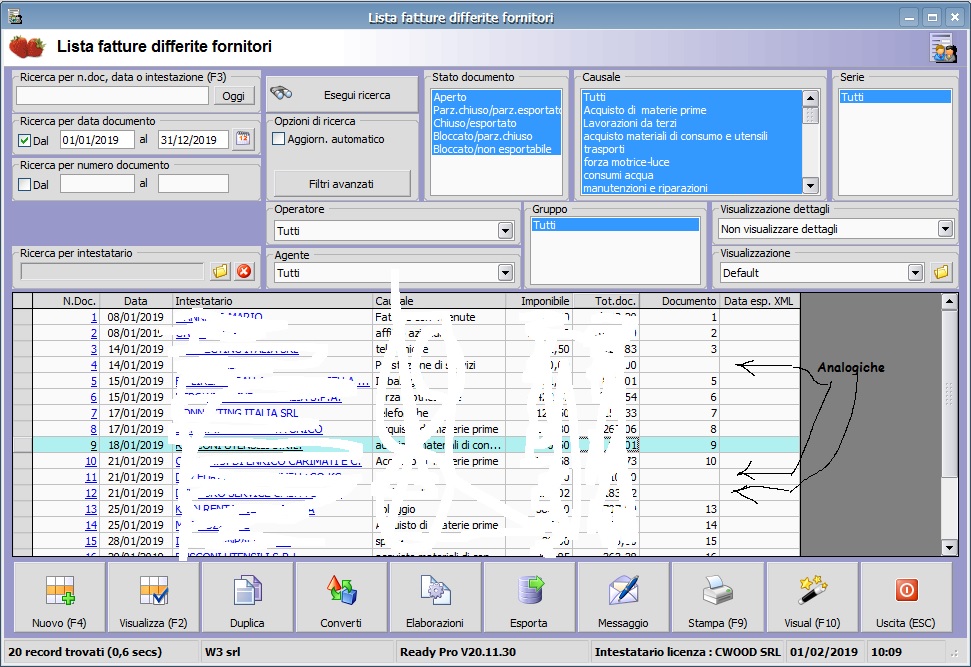Click calendar icon next to date range
Screen dimensions: 971x667
point(243,140)
